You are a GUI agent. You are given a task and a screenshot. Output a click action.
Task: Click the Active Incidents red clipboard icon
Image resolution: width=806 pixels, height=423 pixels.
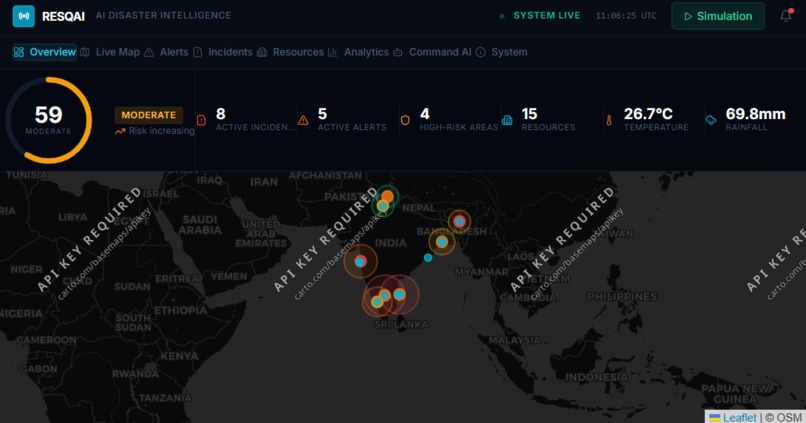(202, 120)
